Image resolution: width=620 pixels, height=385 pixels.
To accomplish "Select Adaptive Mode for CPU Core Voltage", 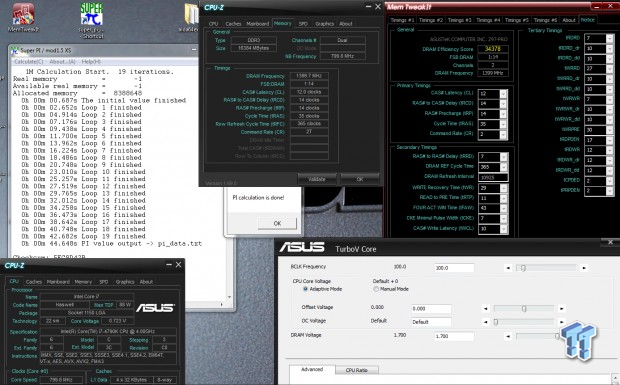I will pos(305,289).
